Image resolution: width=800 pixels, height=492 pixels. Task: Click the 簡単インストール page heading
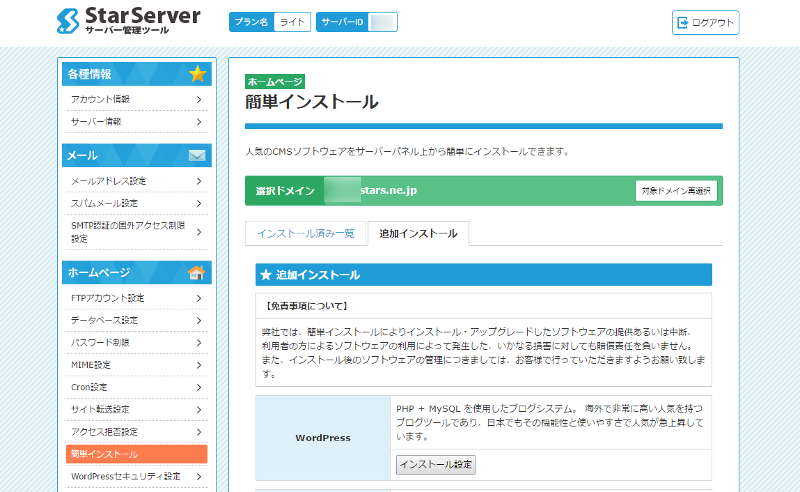tap(312, 102)
